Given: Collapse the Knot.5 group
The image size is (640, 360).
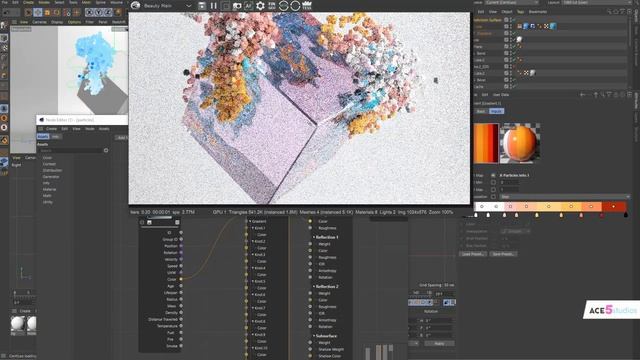Looking at the screenshot, I should pyautogui.click(x=253, y=281).
